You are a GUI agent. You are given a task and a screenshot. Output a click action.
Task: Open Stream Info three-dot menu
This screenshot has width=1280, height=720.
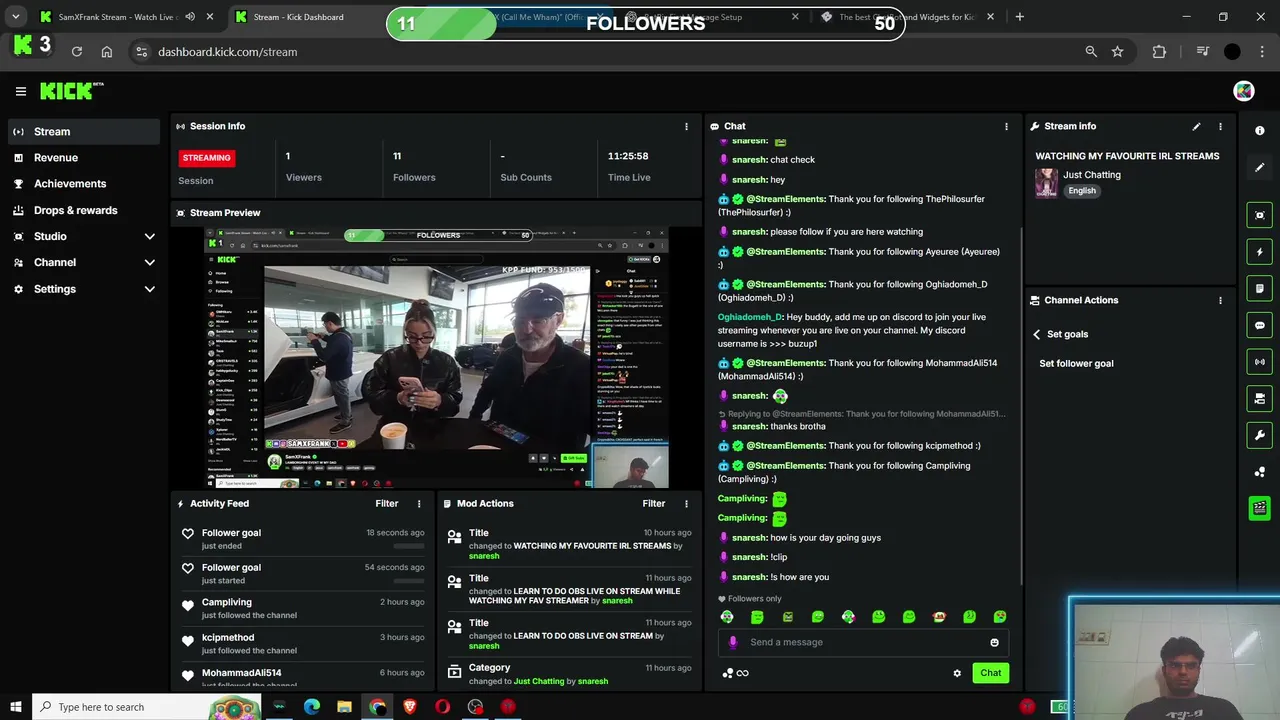coord(1220,126)
